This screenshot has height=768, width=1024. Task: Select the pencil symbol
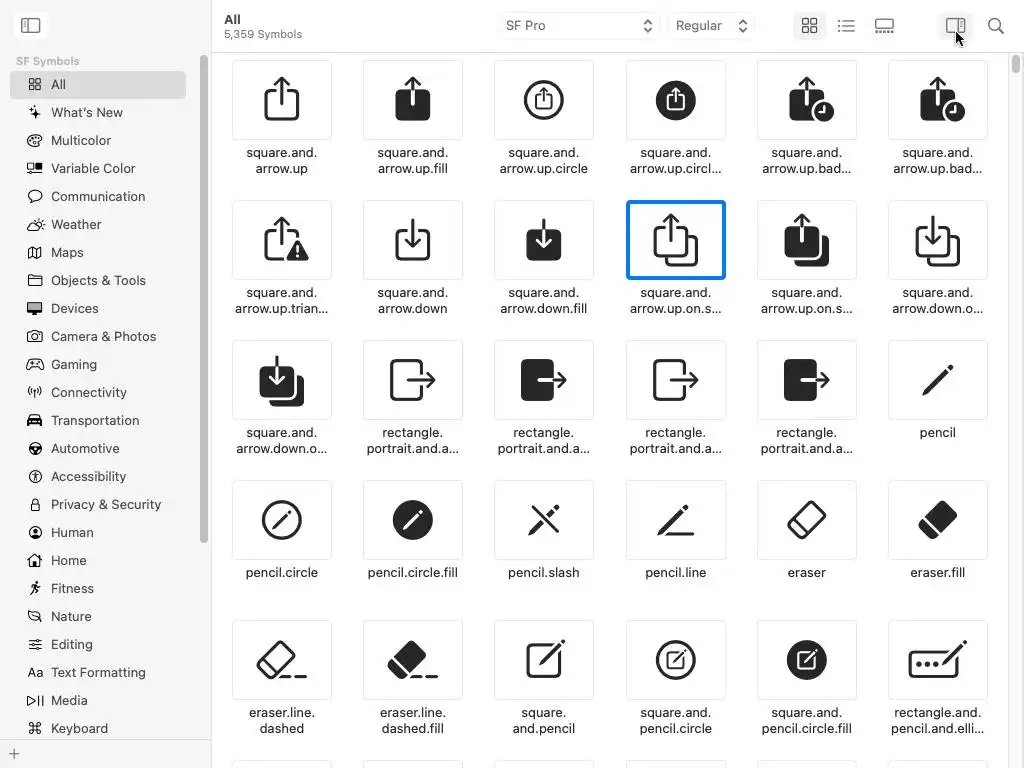tap(938, 380)
